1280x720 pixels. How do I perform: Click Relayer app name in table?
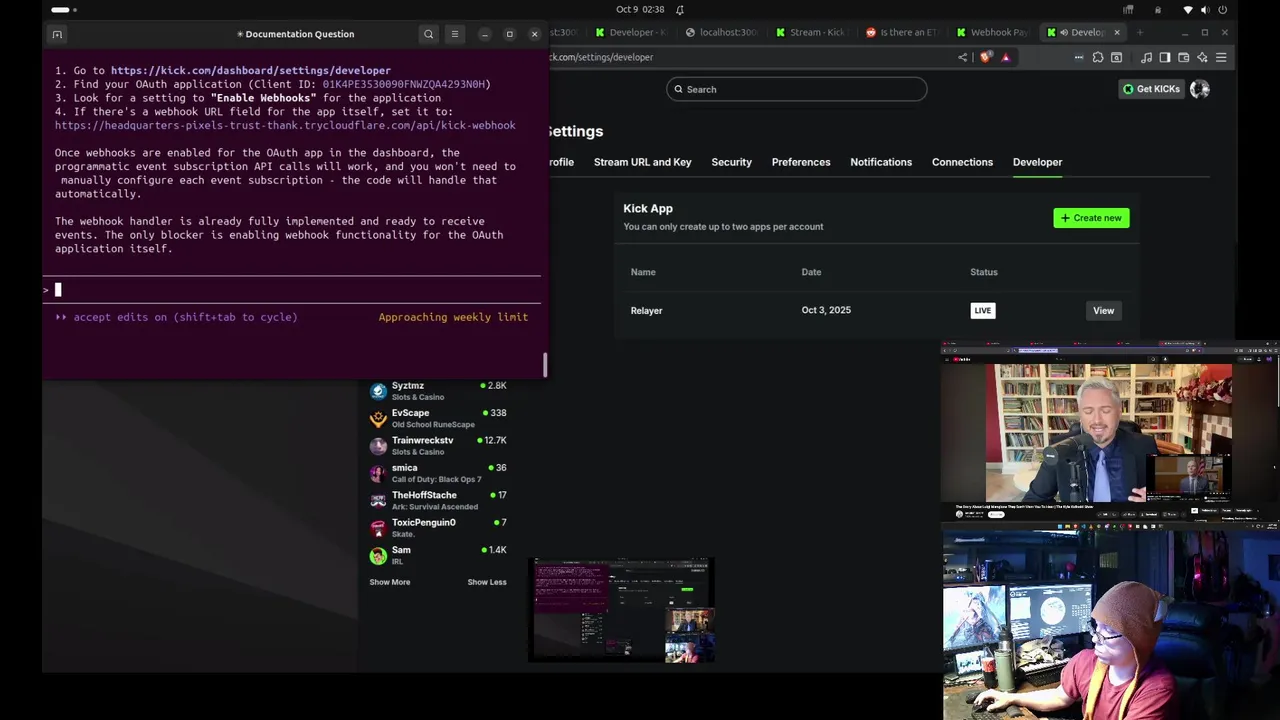[x=646, y=310]
